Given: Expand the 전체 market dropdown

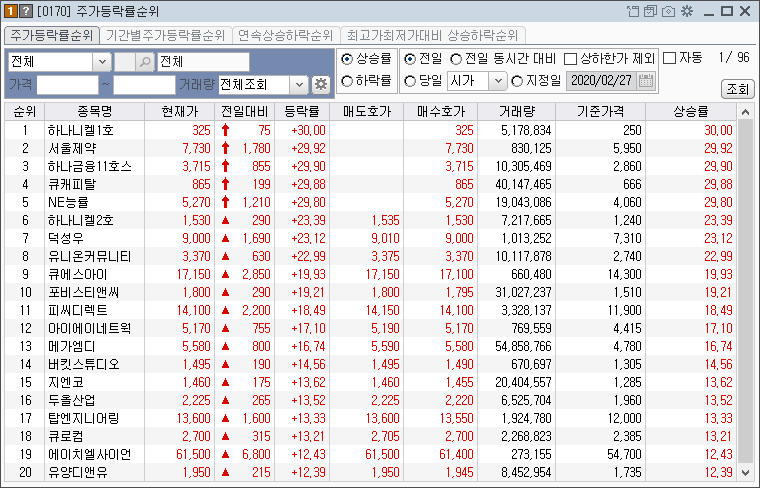Looking at the screenshot, I should (102, 62).
